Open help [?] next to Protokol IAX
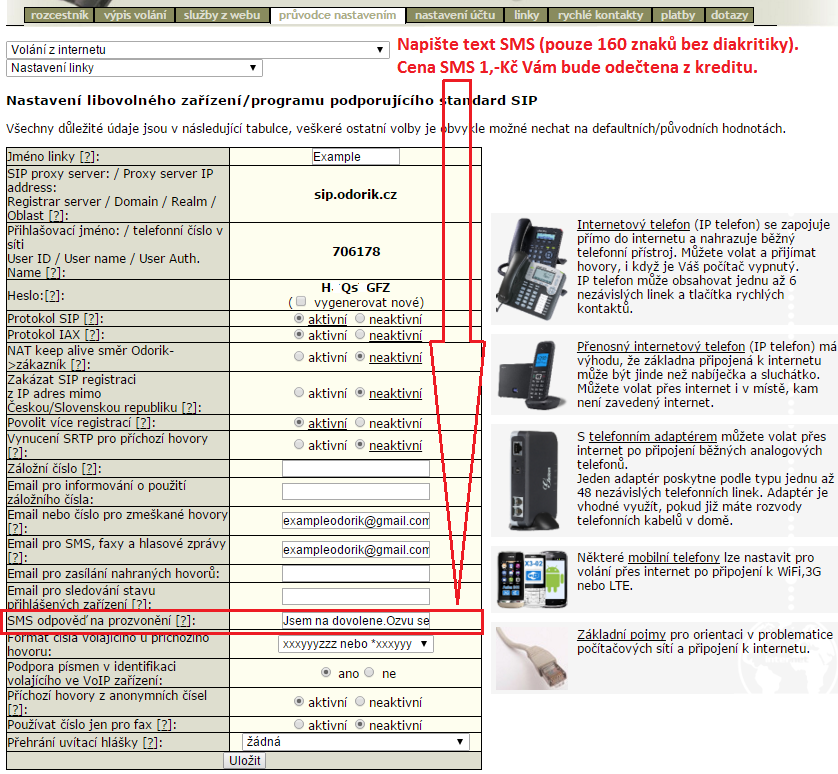The image size is (838, 774). (x=92, y=335)
